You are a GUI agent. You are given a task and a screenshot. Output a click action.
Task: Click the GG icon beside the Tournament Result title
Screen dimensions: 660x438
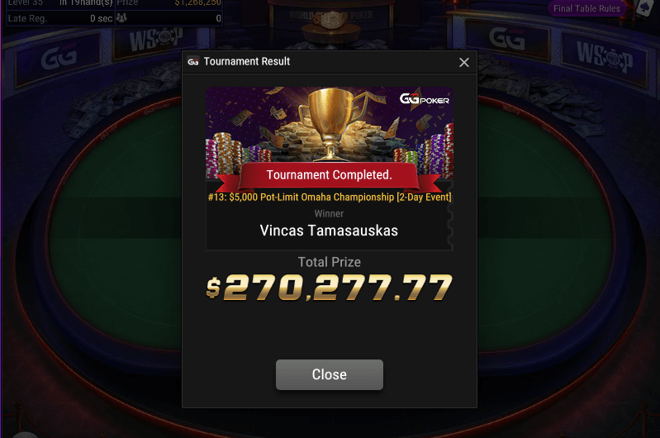pos(193,62)
